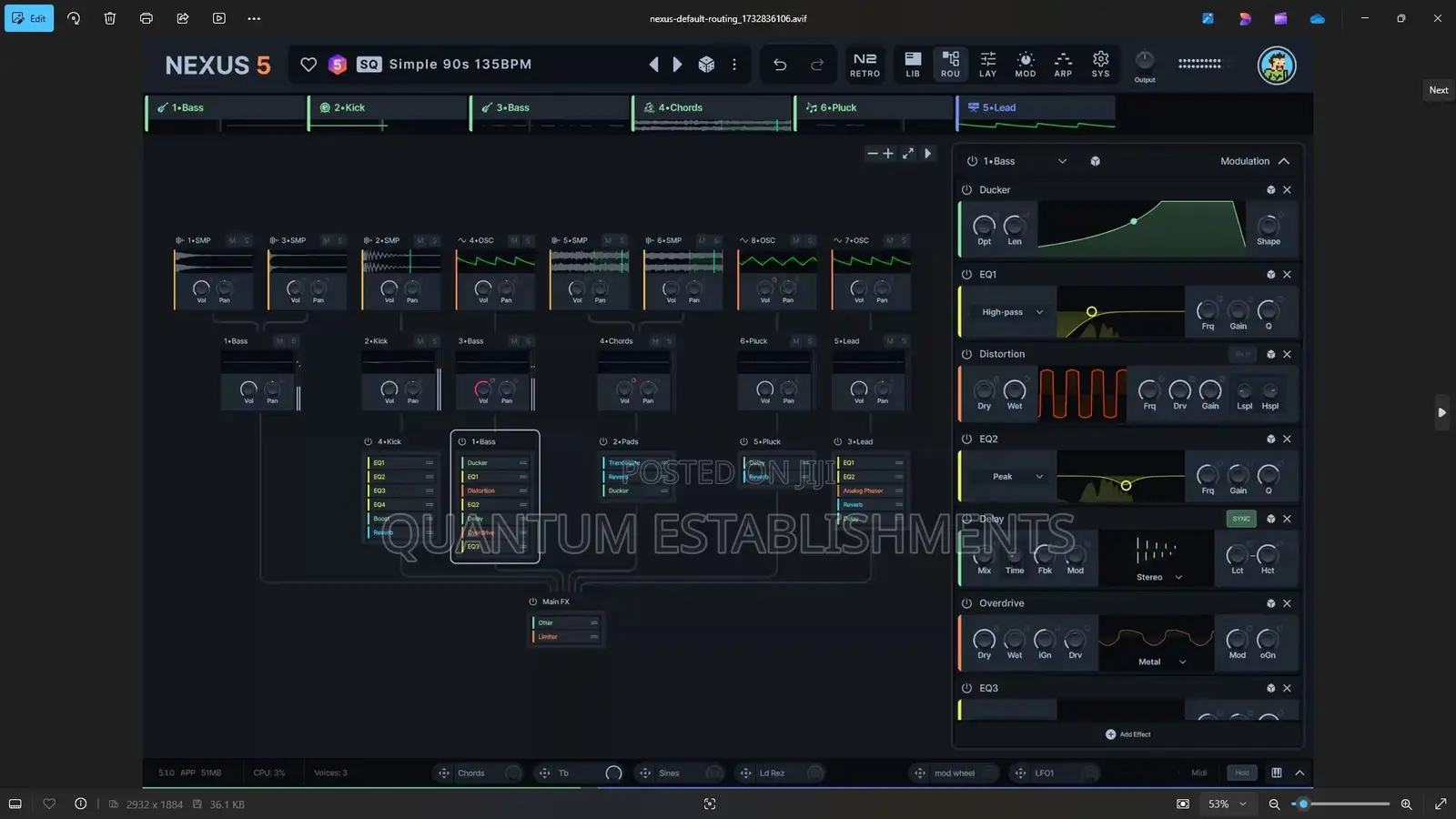Delete the image with trash icon
The width and height of the screenshot is (1456, 819).
click(109, 18)
